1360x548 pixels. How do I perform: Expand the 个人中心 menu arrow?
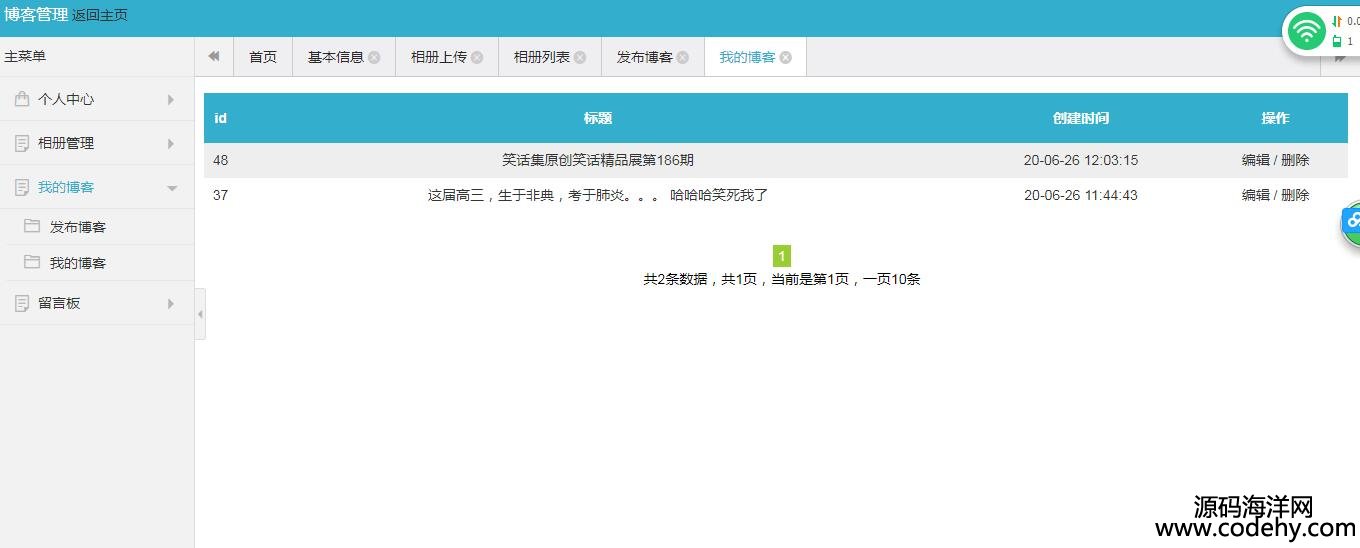tap(171, 99)
